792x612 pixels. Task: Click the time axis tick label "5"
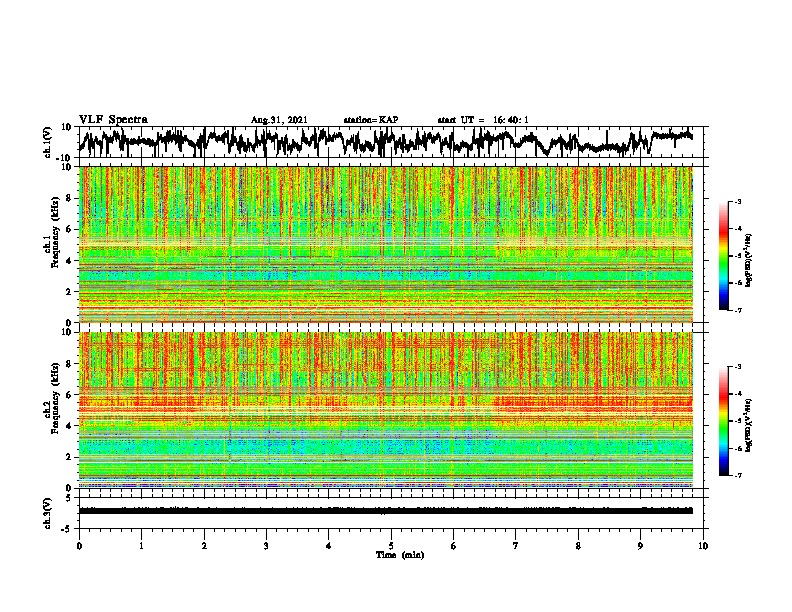click(x=391, y=546)
